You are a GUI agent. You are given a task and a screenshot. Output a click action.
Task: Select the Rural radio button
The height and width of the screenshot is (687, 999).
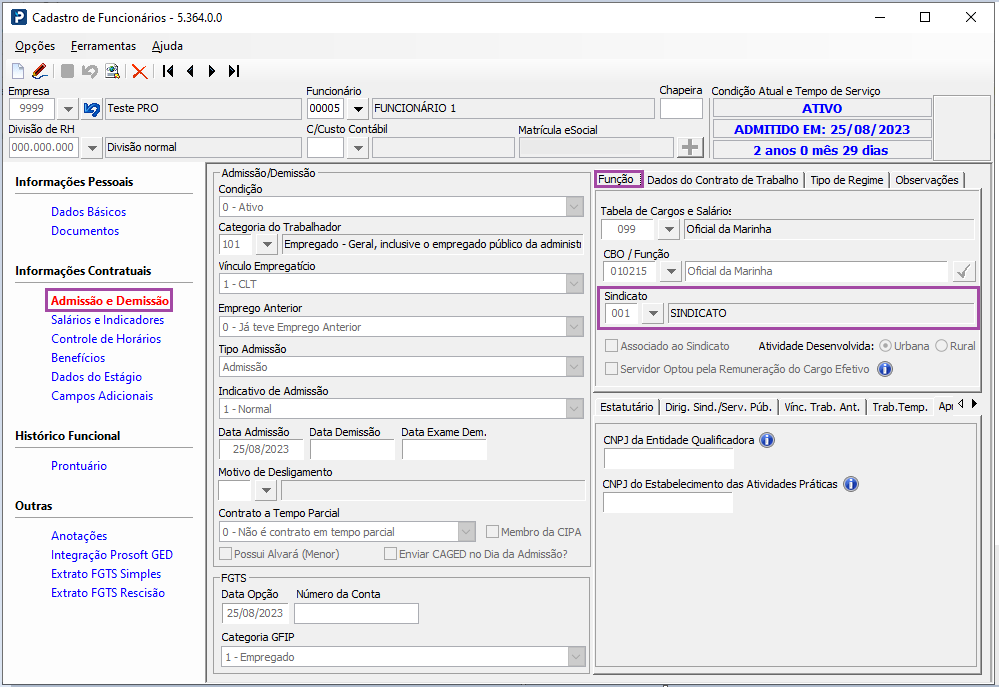coord(942,346)
